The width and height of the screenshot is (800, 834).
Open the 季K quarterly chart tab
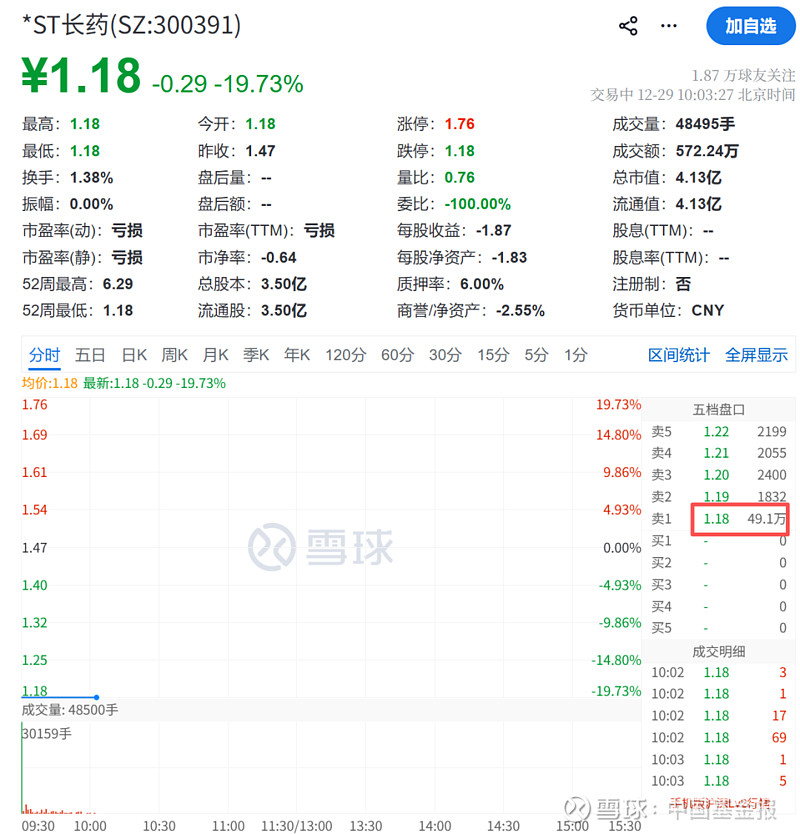tap(255, 354)
